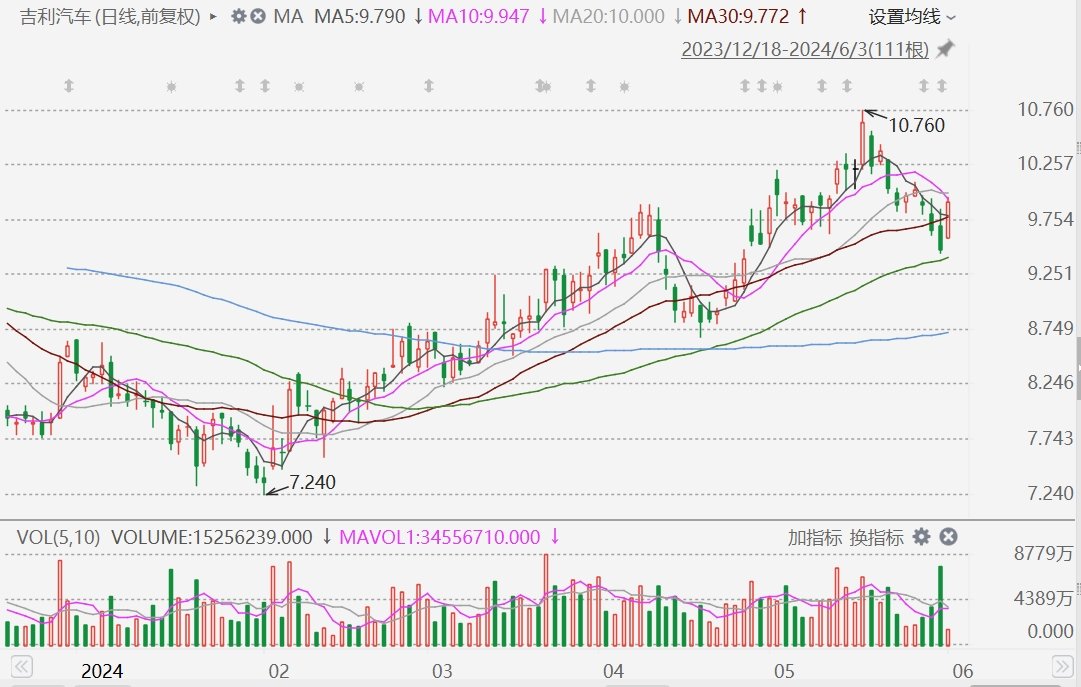Click the 换指标 button
This screenshot has height=687, width=1081.
tap(876, 537)
